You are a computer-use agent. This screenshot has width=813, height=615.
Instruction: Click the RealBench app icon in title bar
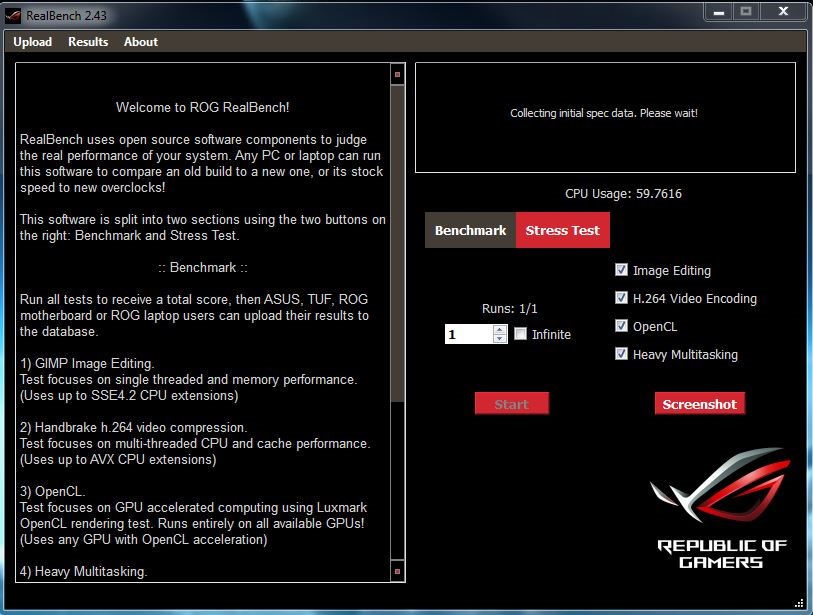coord(13,14)
